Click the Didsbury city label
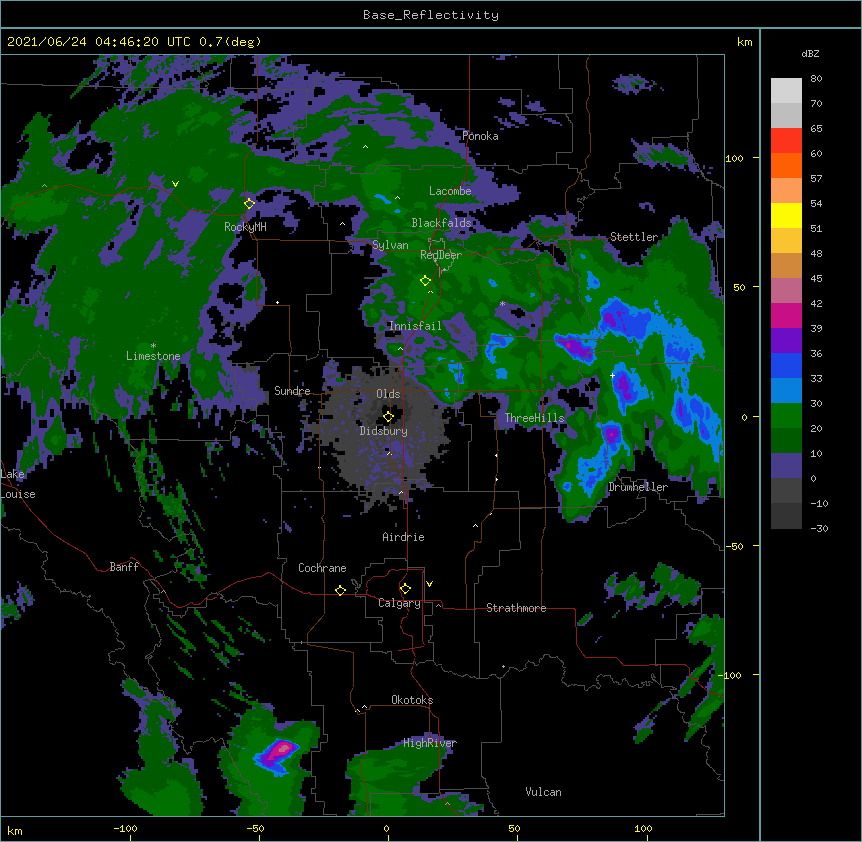 point(383,431)
